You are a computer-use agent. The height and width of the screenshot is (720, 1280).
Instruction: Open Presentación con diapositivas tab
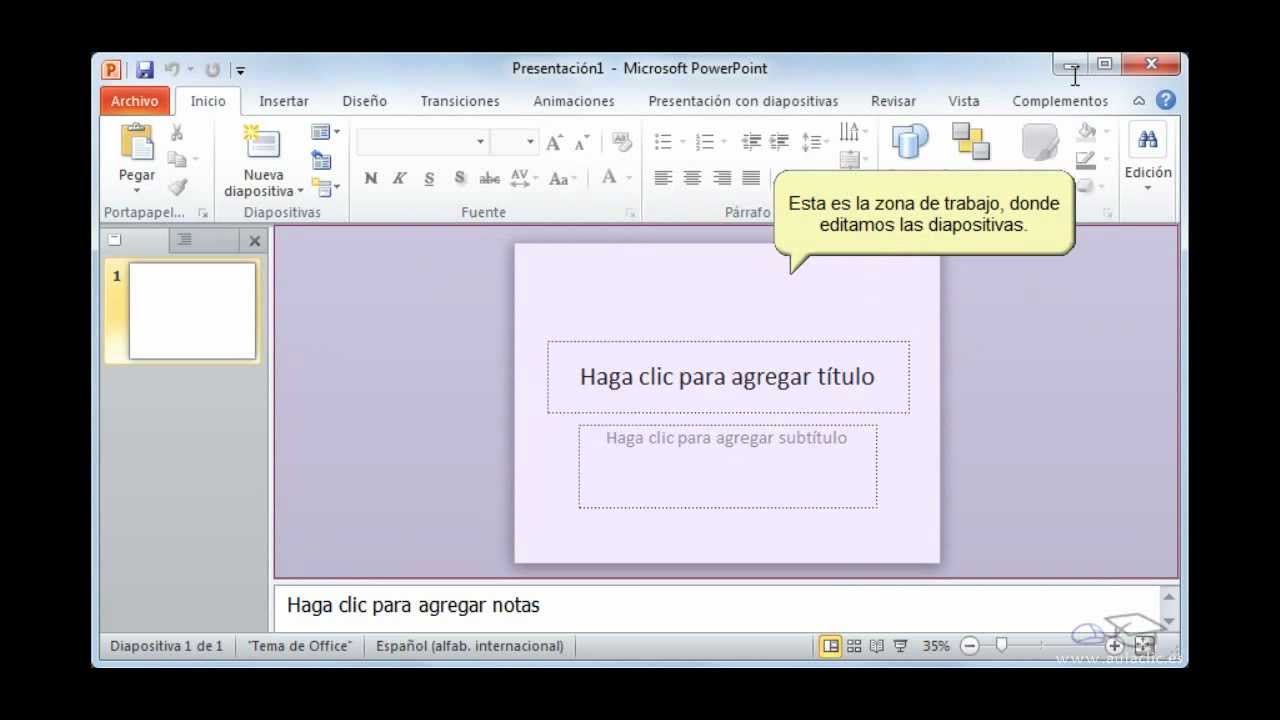743,101
